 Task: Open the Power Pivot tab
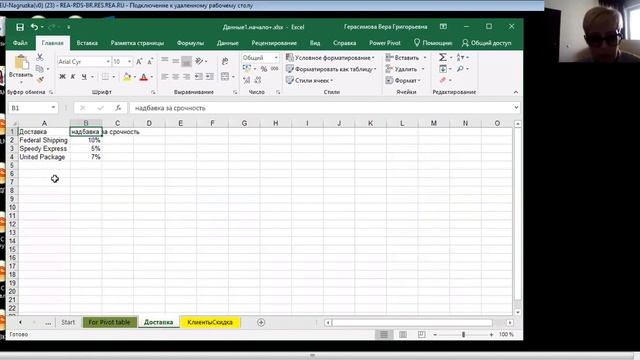point(385,43)
